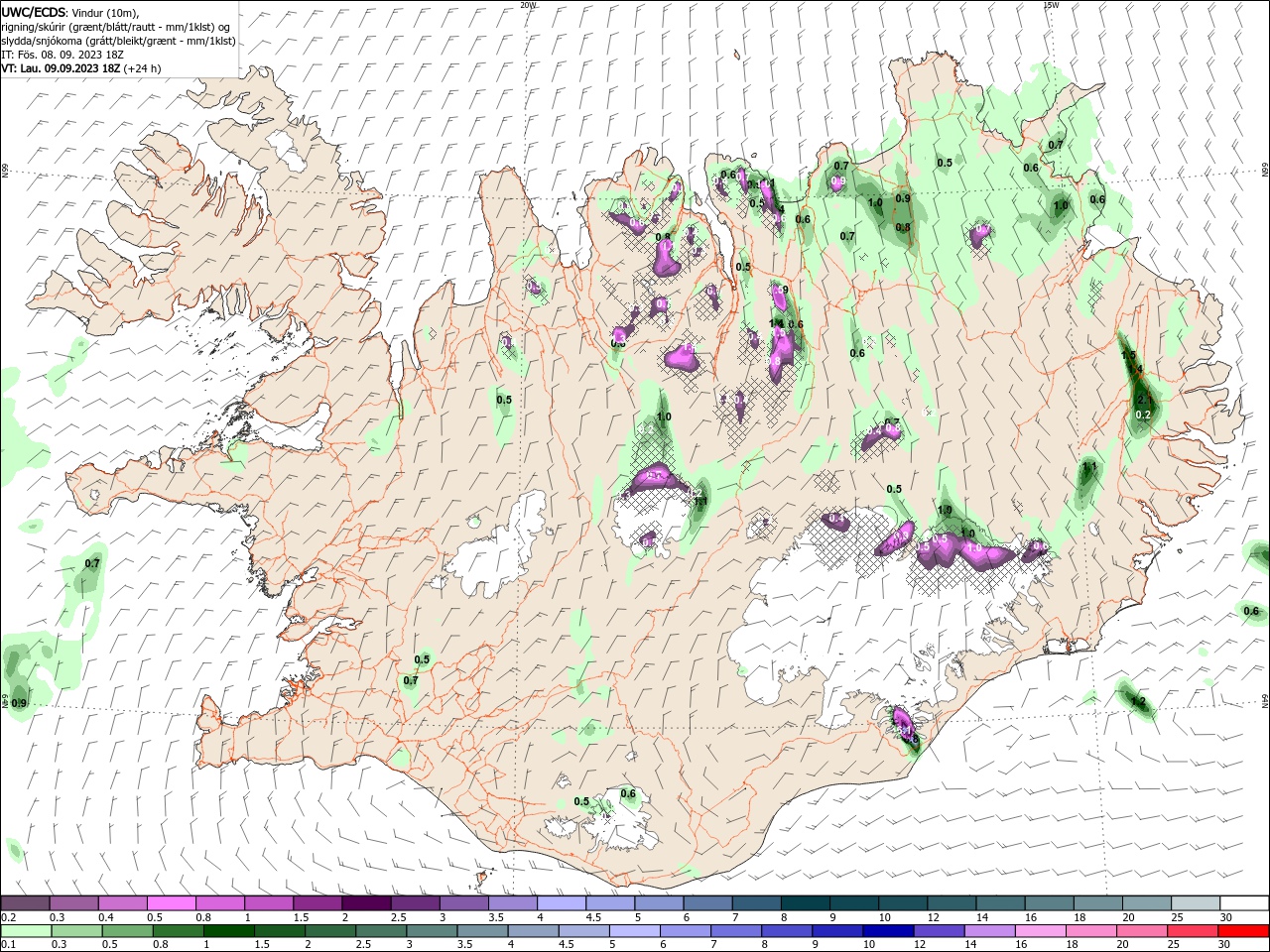The width and height of the screenshot is (1270, 952).
Task: Select the 0.7 value below 0.5 in the southwest
Action: 411,680
